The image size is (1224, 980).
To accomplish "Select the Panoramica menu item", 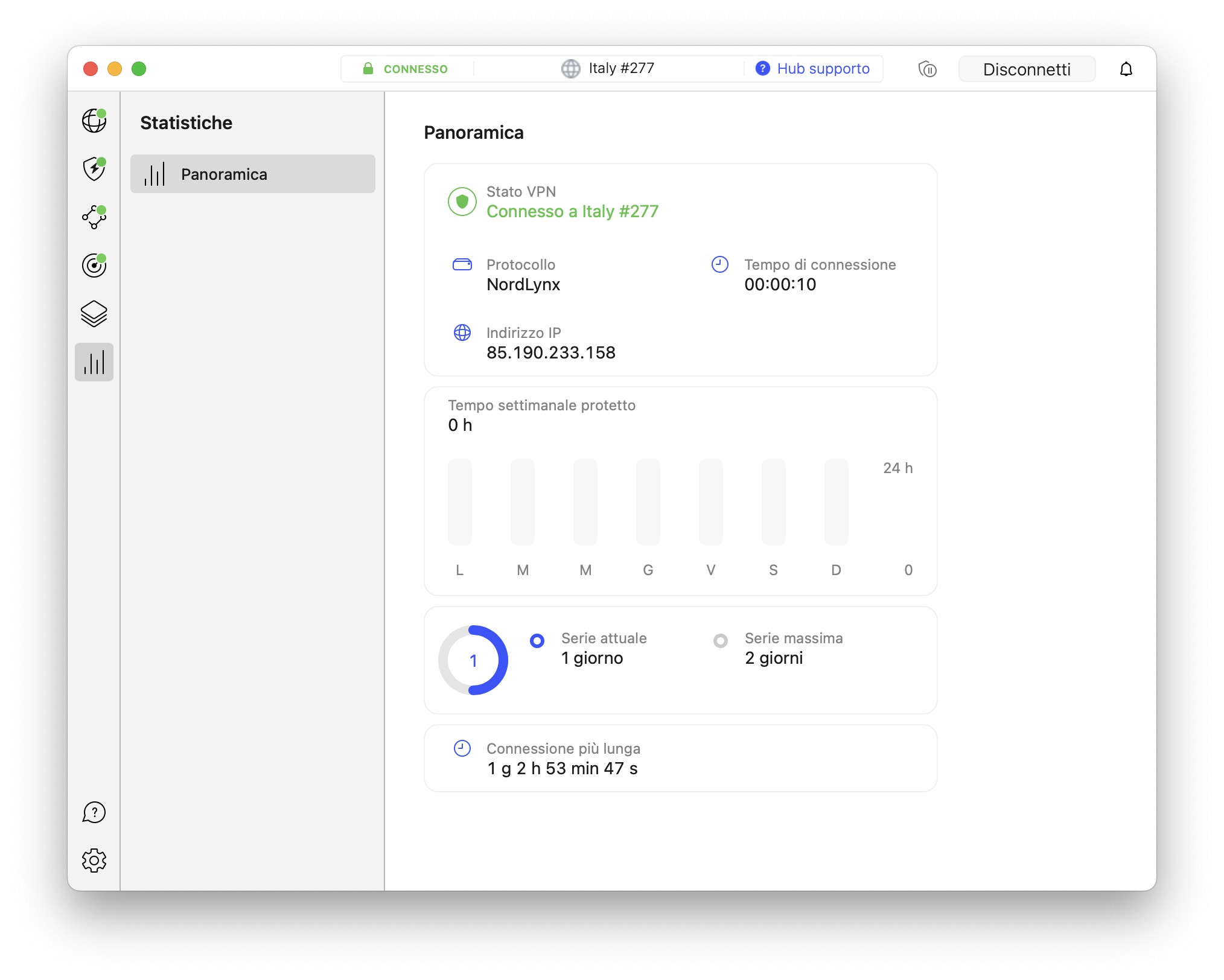I will [x=253, y=174].
